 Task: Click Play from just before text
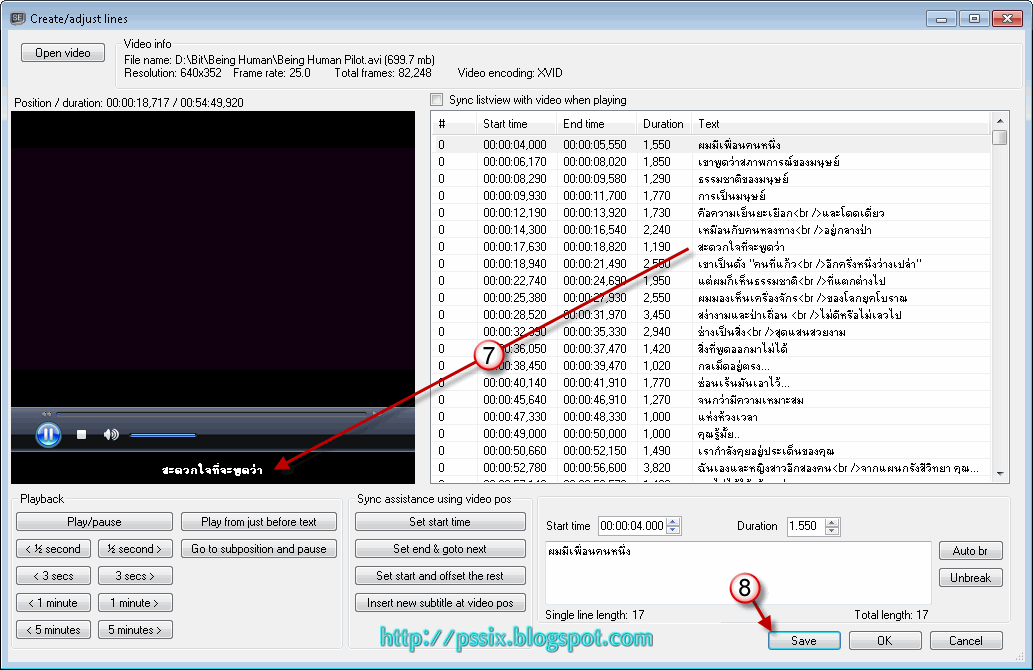(259, 522)
